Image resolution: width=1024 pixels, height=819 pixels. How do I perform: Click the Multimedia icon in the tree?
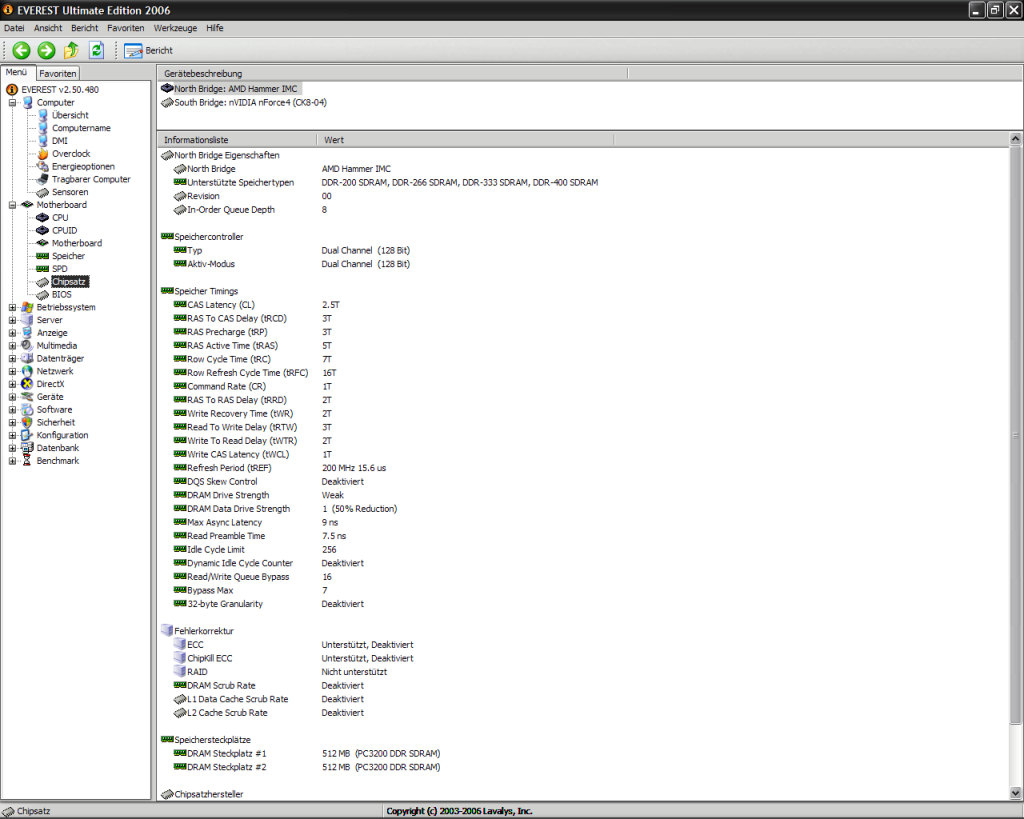[x=27, y=345]
